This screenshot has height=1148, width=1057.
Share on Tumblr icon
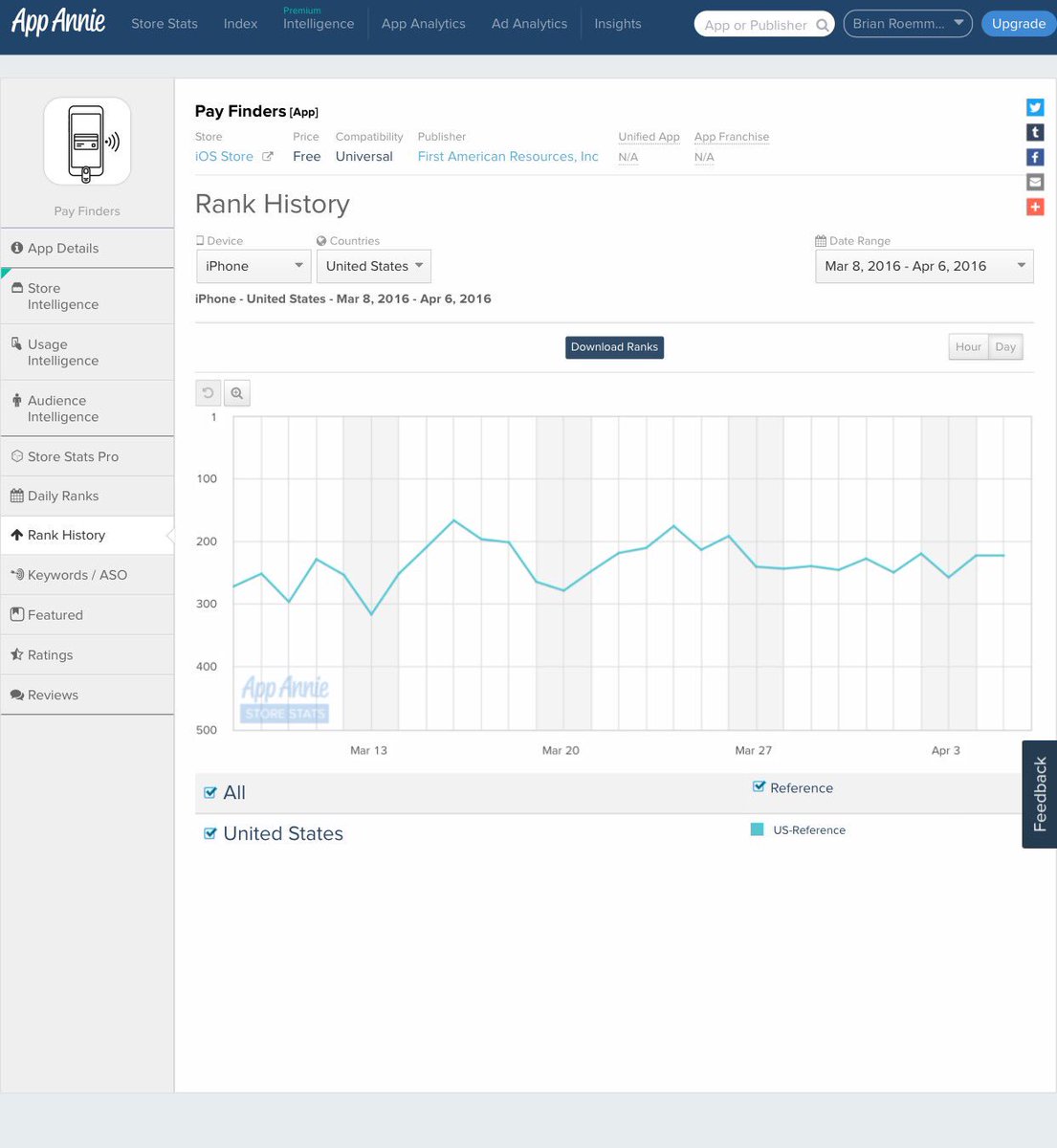tap(1035, 132)
